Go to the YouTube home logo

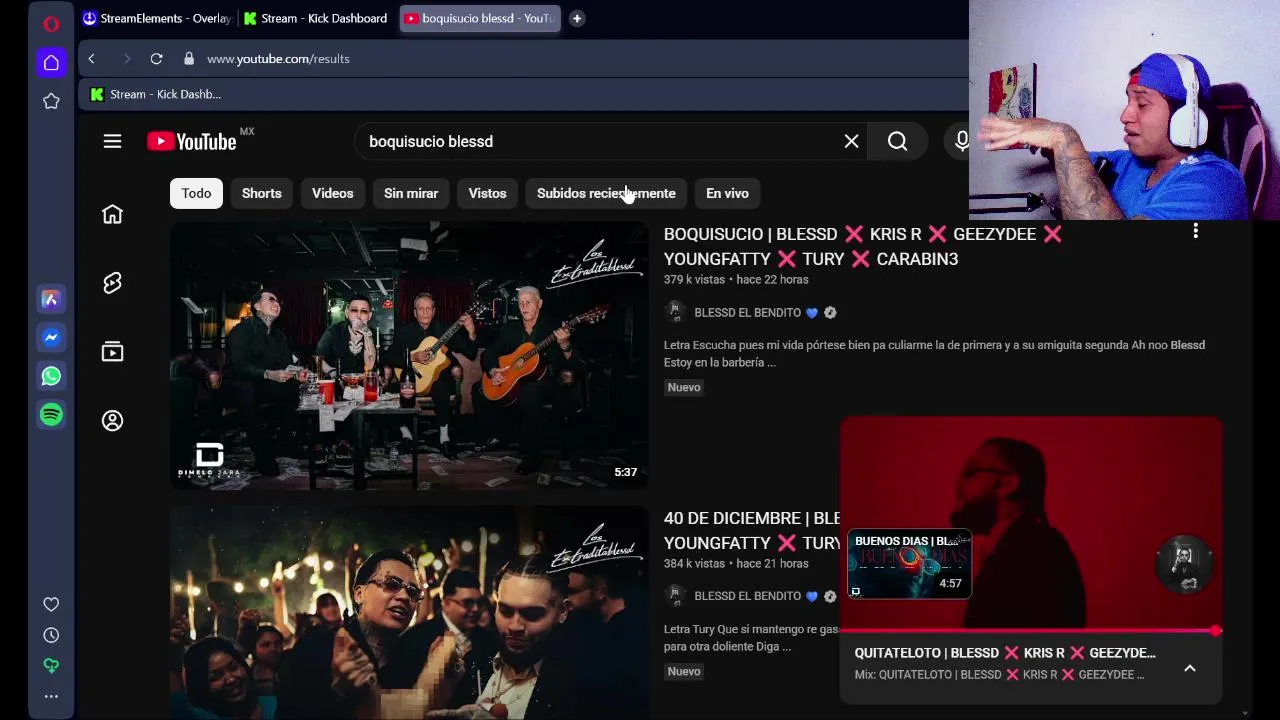(192, 141)
